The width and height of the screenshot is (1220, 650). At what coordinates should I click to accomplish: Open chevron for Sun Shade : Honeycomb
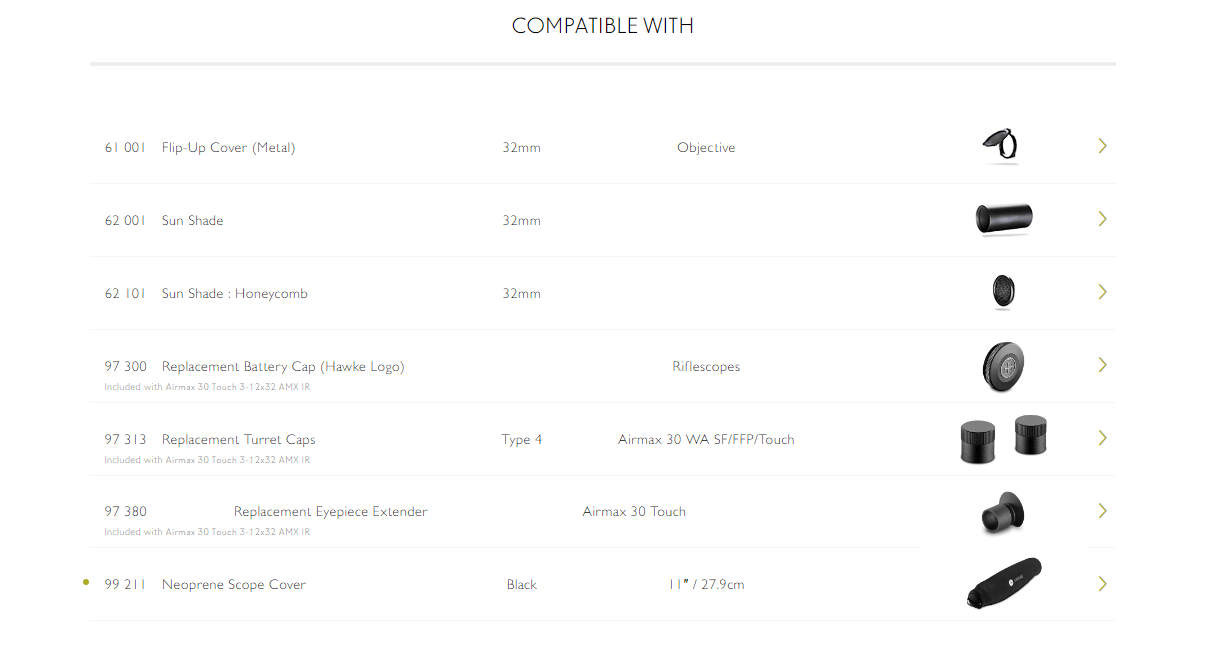click(x=1102, y=292)
